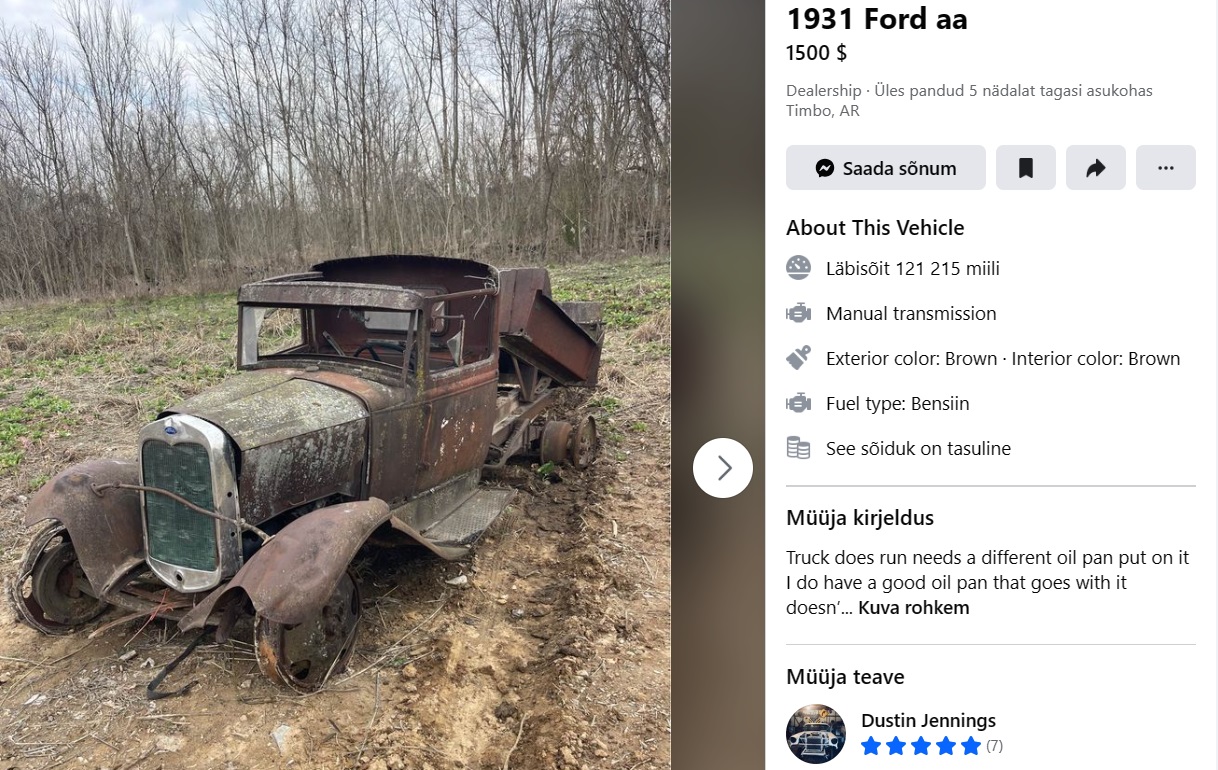Click the 1931 Ford truck photo
The height and width of the screenshot is (770, 1218).
tap(335, 385)
